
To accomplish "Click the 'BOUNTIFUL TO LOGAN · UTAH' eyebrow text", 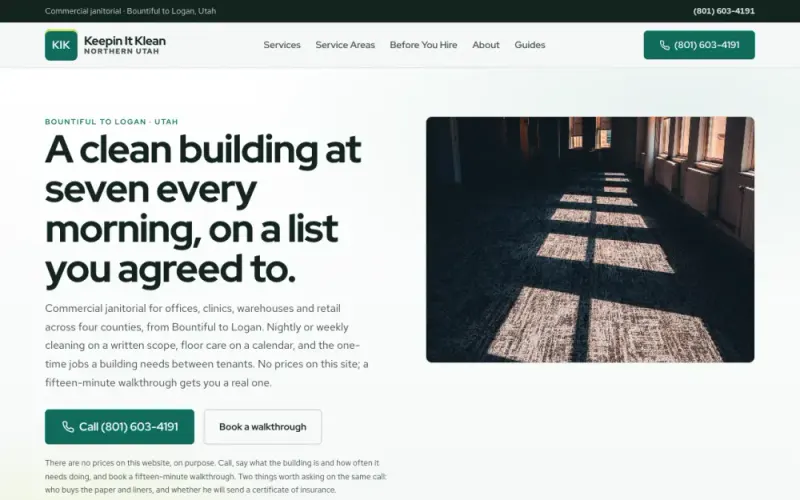I will point(111,121).
